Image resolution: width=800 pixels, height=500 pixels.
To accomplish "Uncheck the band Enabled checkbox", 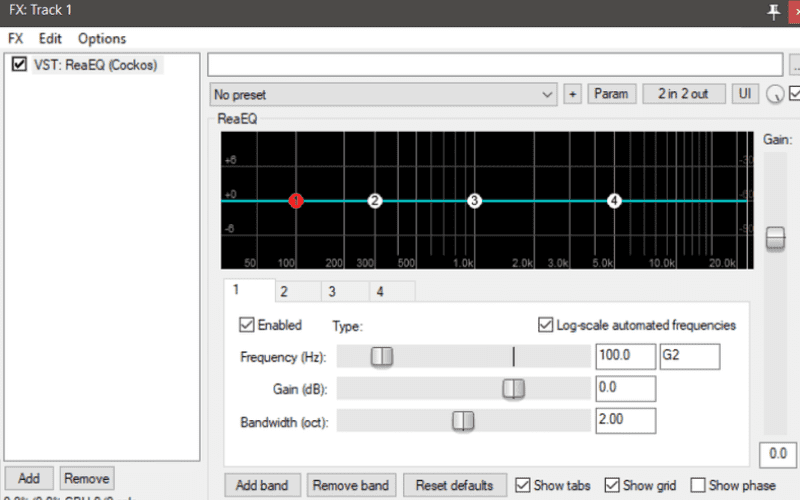I will (246, 324).
